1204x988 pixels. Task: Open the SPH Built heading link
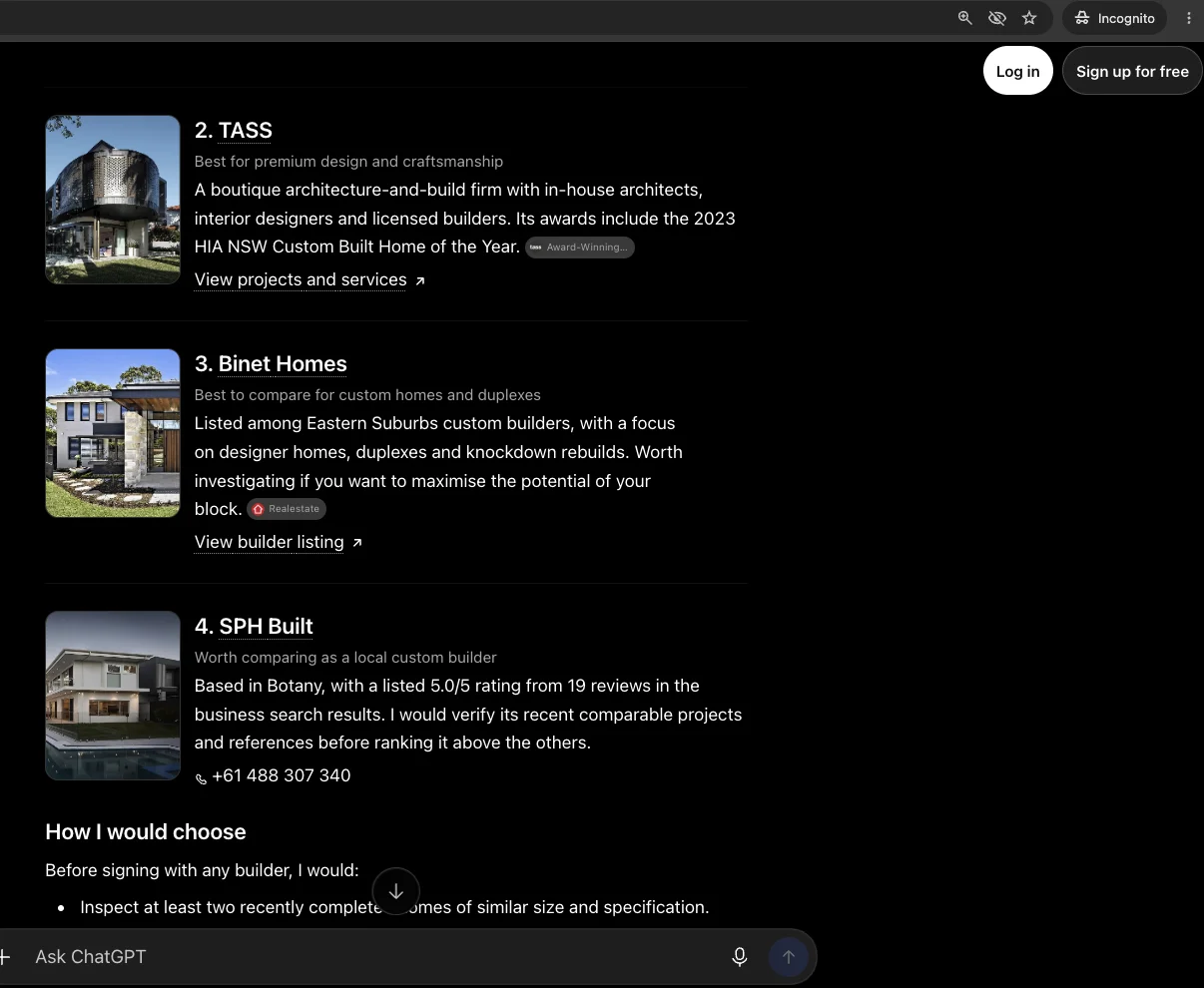[x=266, y=626]
